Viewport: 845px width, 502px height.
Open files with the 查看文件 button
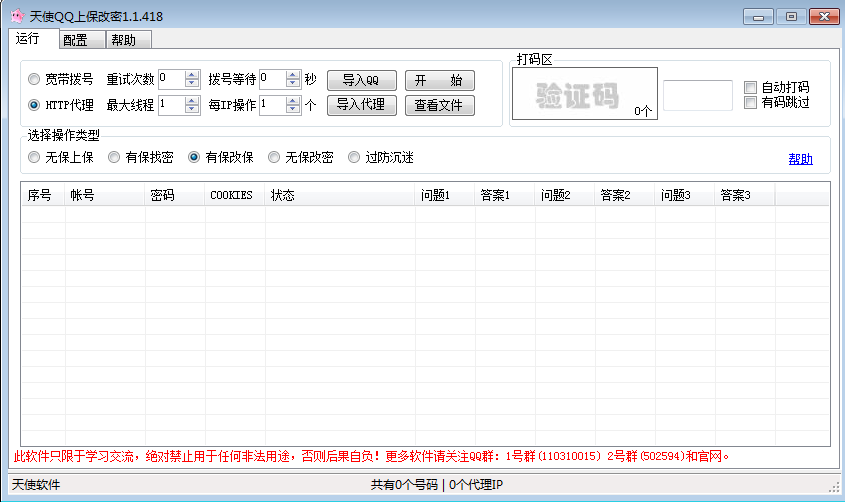(439, 105)
